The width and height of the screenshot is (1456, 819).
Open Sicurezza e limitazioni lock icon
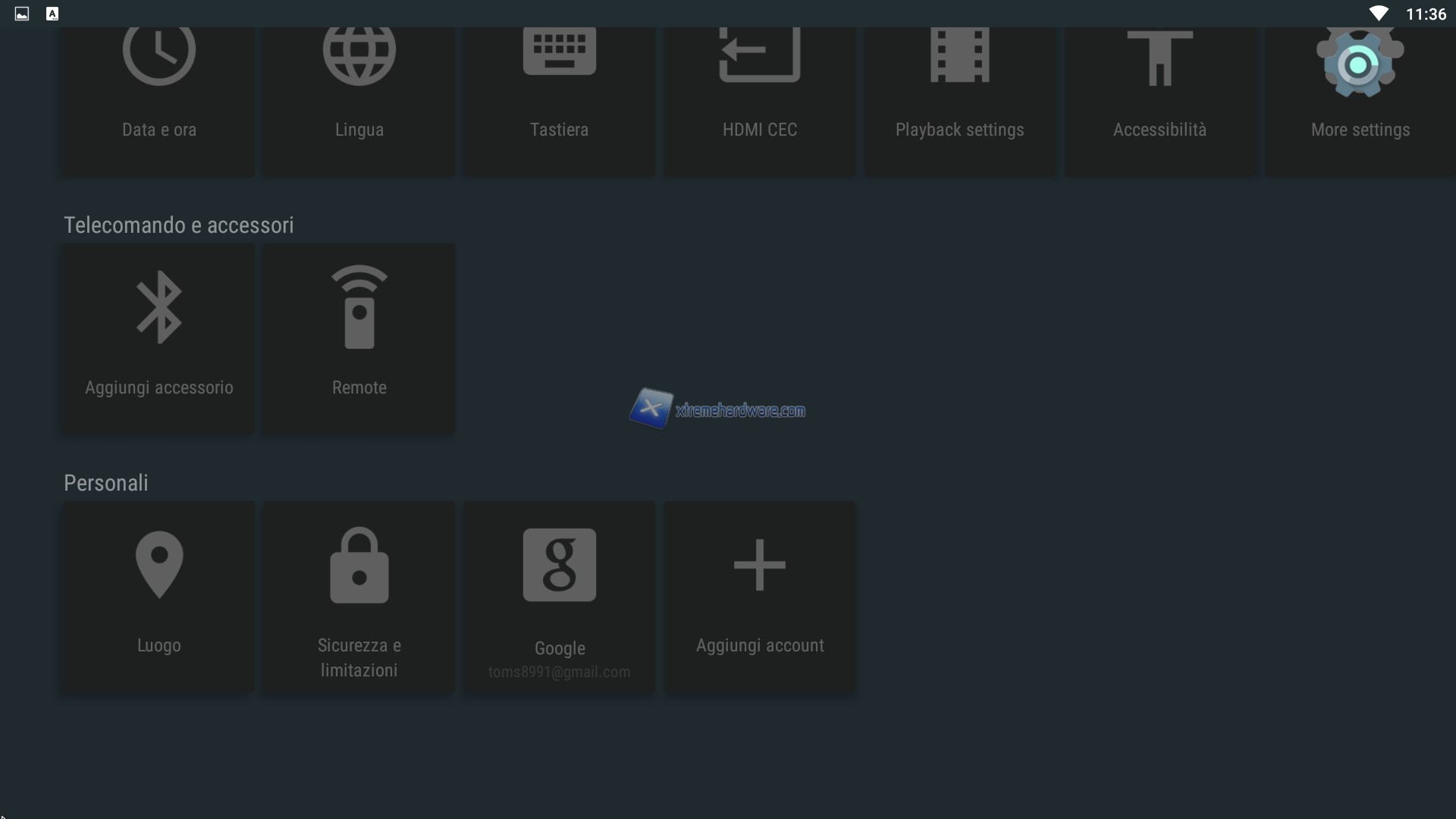coord(359,565)
